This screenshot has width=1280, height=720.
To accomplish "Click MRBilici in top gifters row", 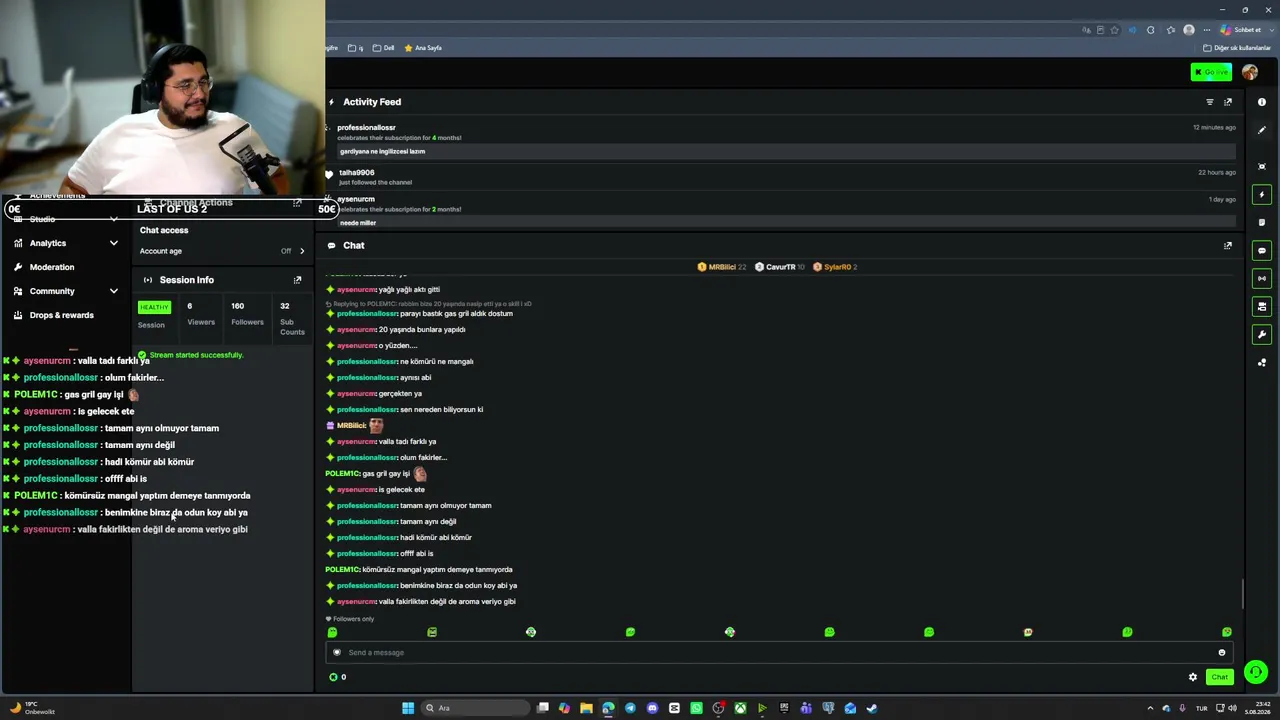I will click(x=721, y=267).
